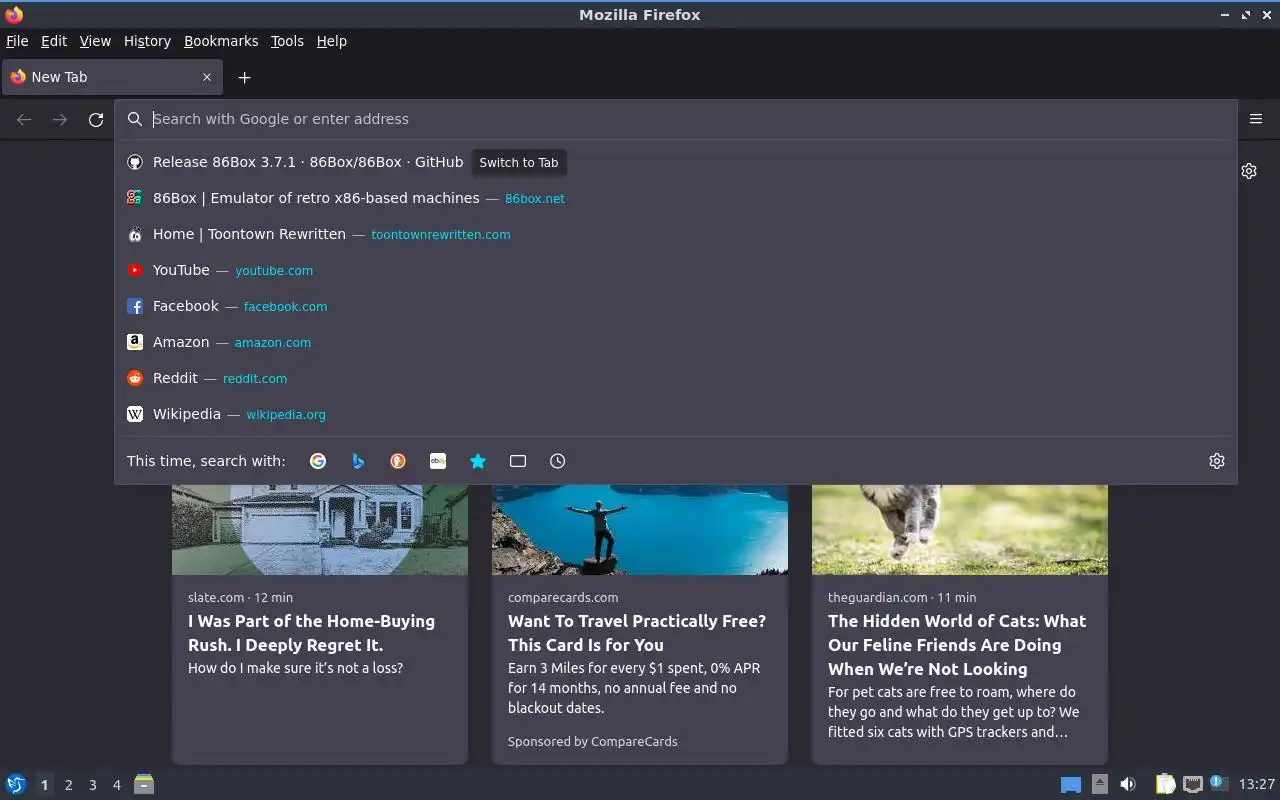This screenshot has width=1280, height=800.
Task: Open Firefox hamburger application menu
Action: coord(1256,119)
